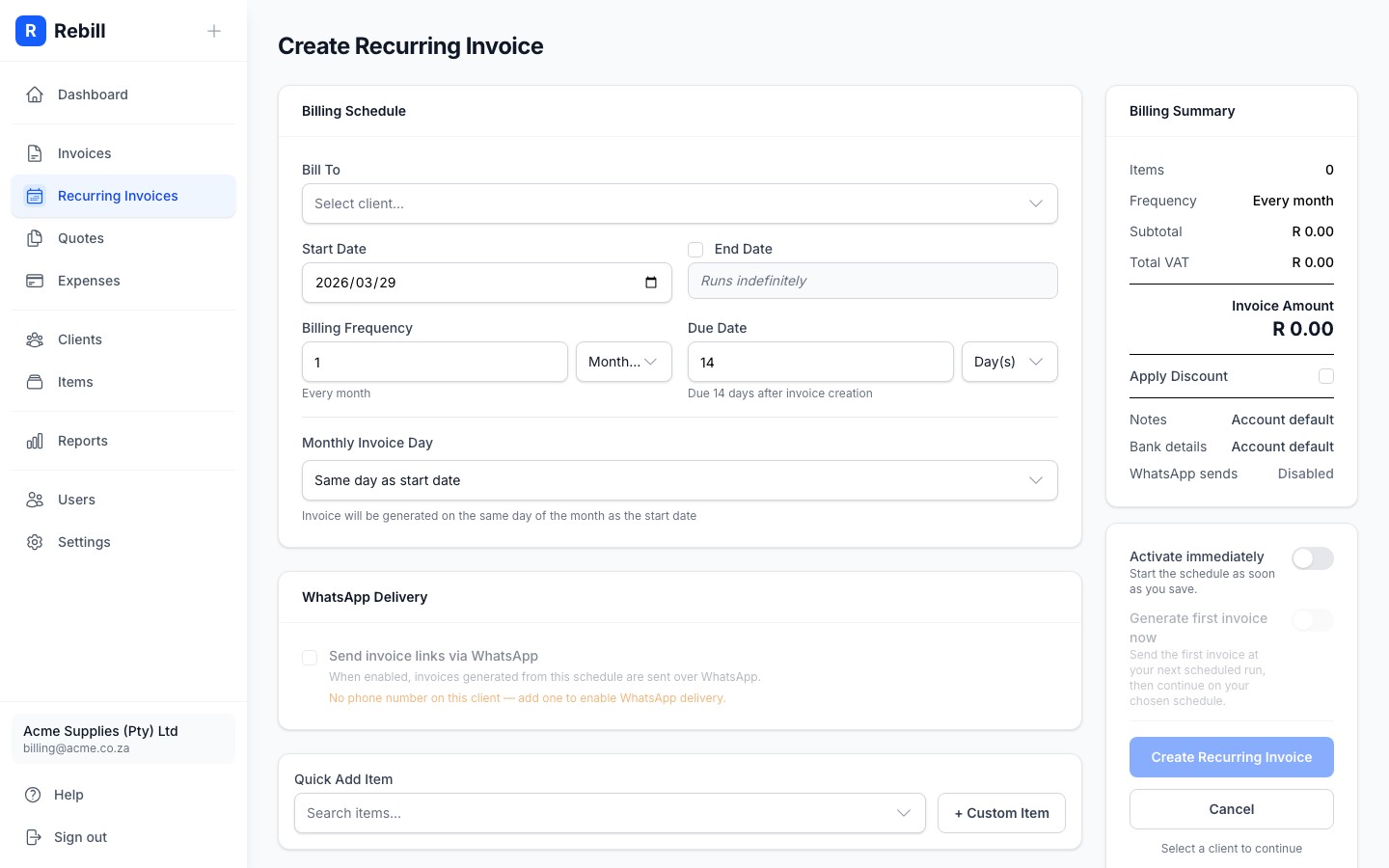The width and height of the screenshot is (1389, 868).
Task: Click the Search items field
Action: tap(610, 813)
